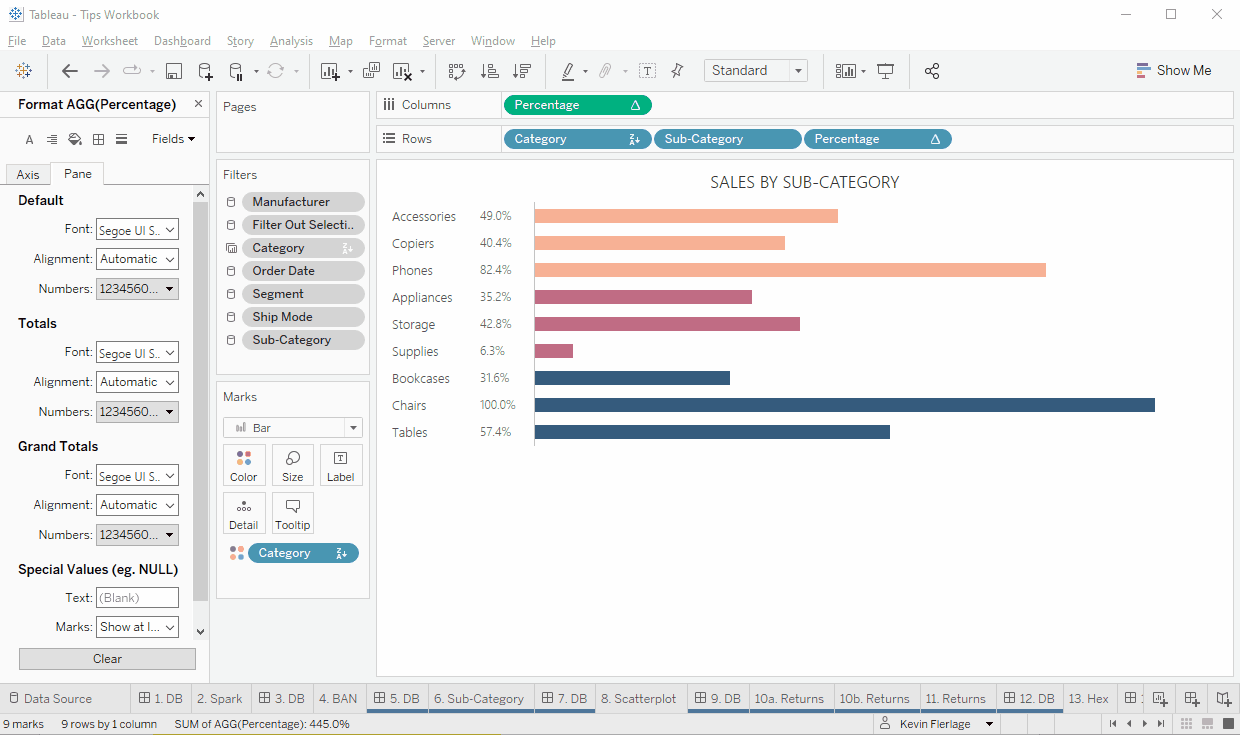Click the Tableau start page logo icon
Viewport: 1240px width, 735px height.
pos(24,71)
